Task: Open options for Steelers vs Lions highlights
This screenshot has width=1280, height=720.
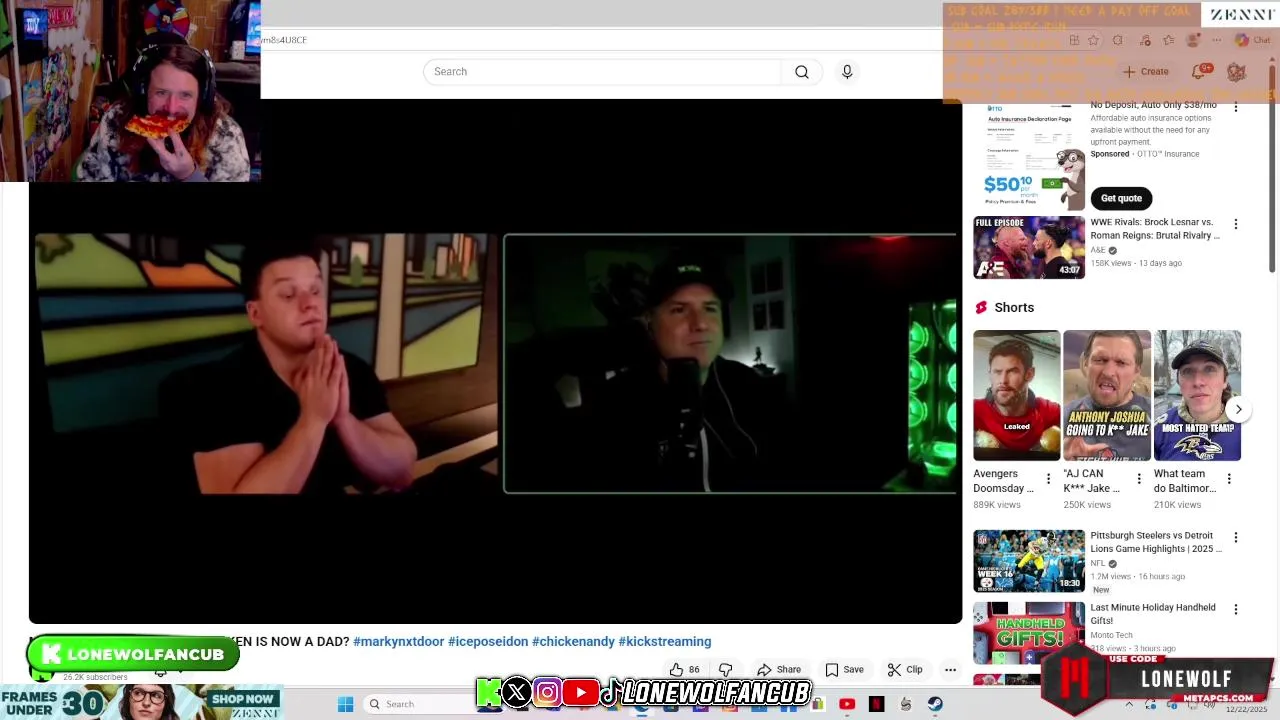Action: (x=1236, y=537)
